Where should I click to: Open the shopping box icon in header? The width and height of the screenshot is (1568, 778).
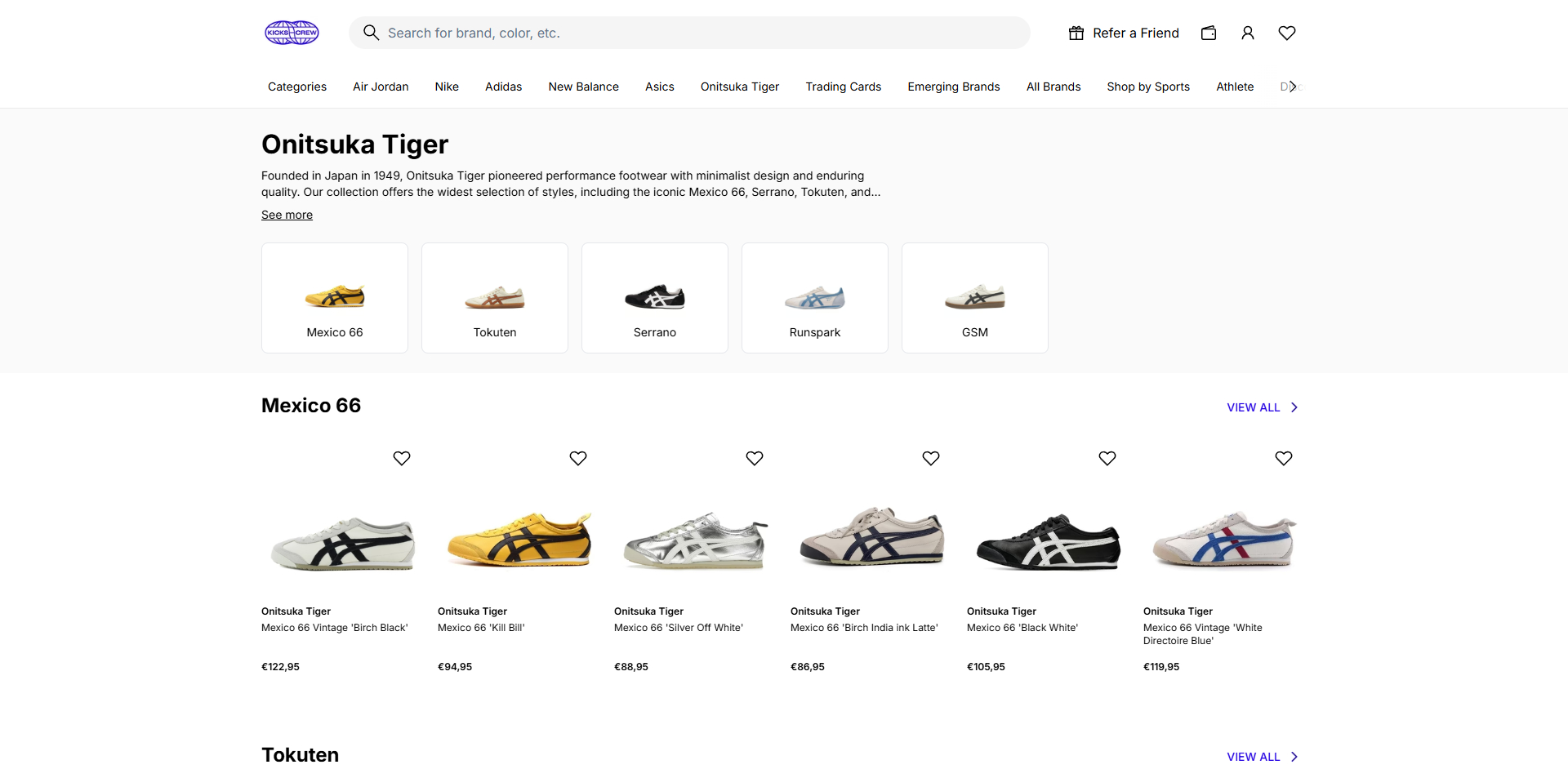click(1209, 33)
